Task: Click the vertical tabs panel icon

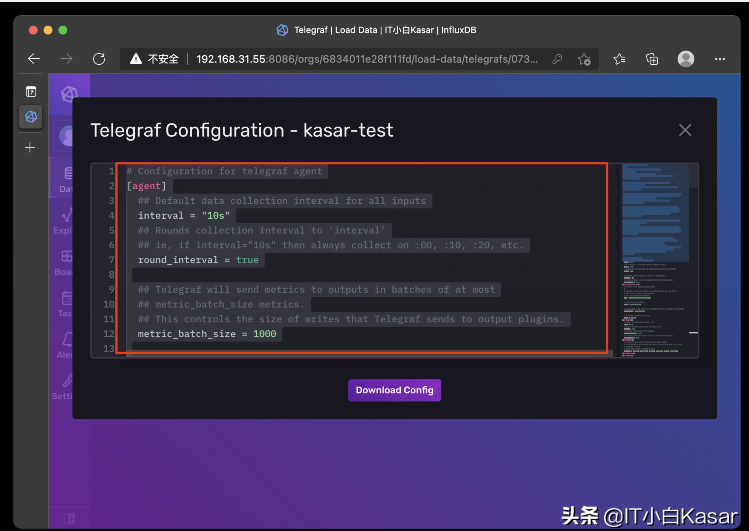Action: (x=31, y=91)
